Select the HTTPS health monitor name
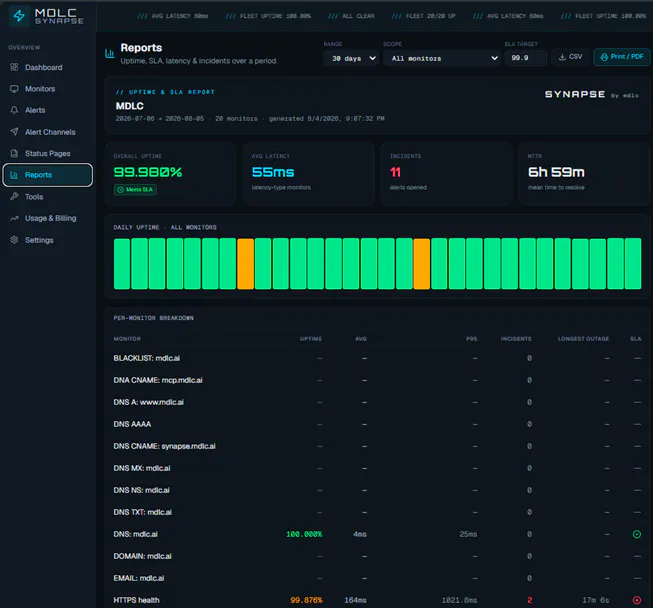The width and height of the screenshot is (653, 608). coord(136,600)
